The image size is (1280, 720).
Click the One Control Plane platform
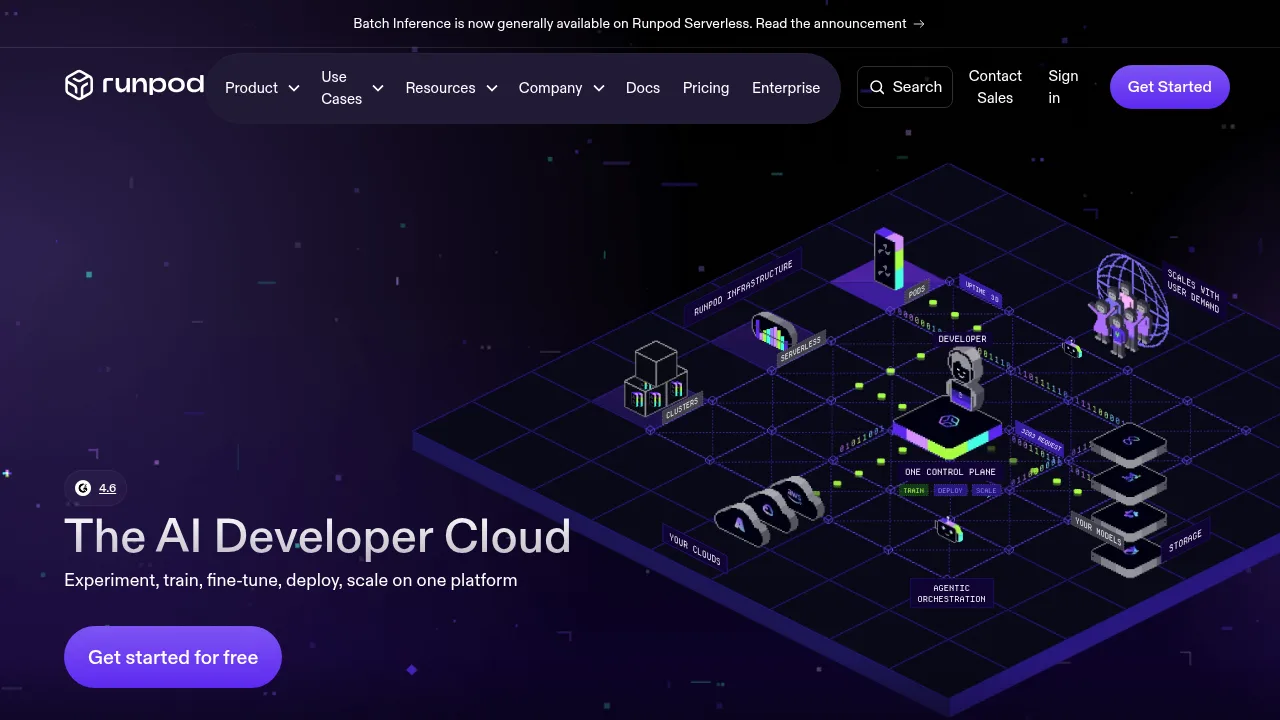point(947,428)
